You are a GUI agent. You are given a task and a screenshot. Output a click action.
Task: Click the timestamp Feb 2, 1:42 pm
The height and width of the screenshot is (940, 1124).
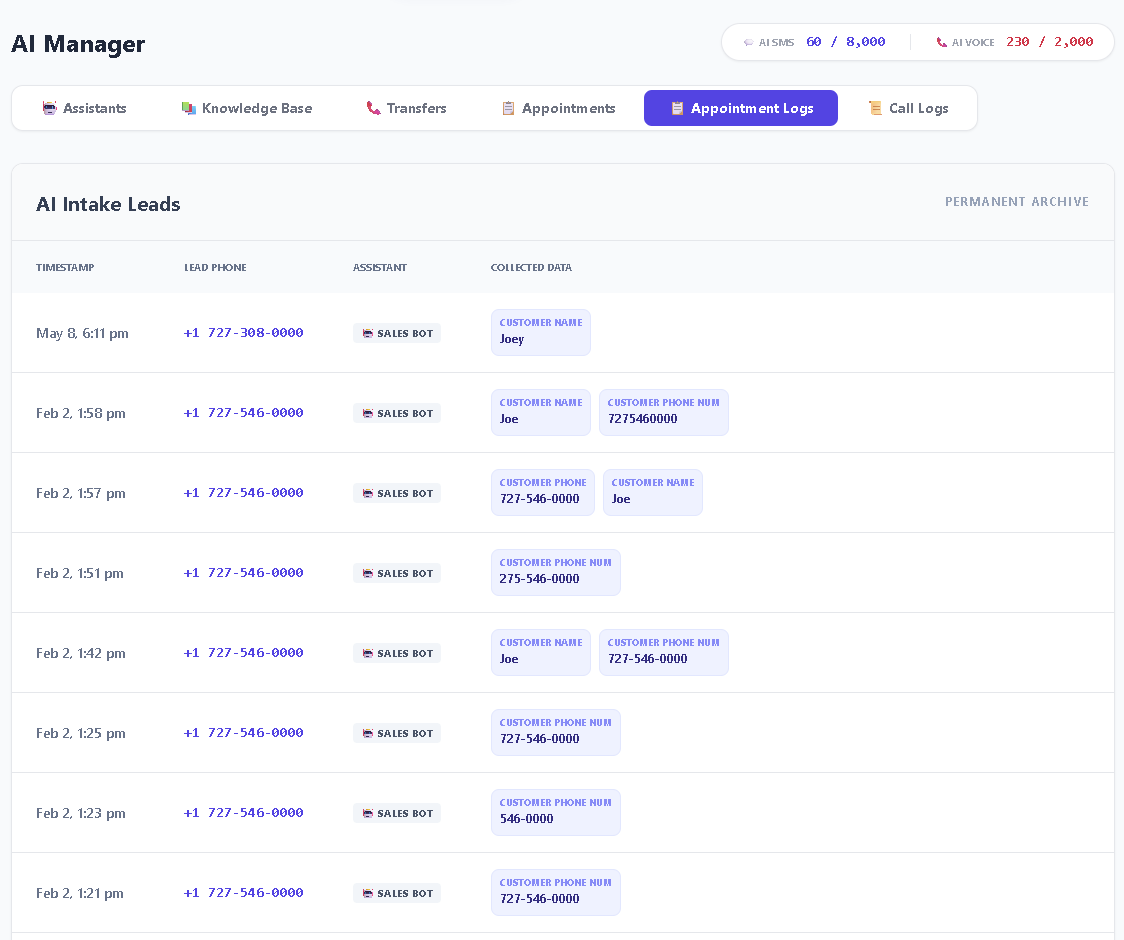81,654
